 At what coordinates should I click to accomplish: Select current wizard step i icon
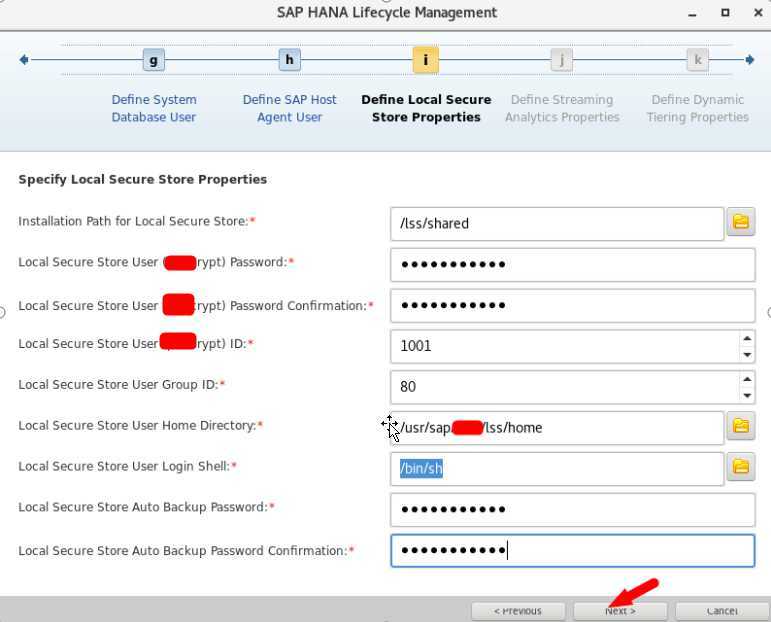tap(425, 60)
